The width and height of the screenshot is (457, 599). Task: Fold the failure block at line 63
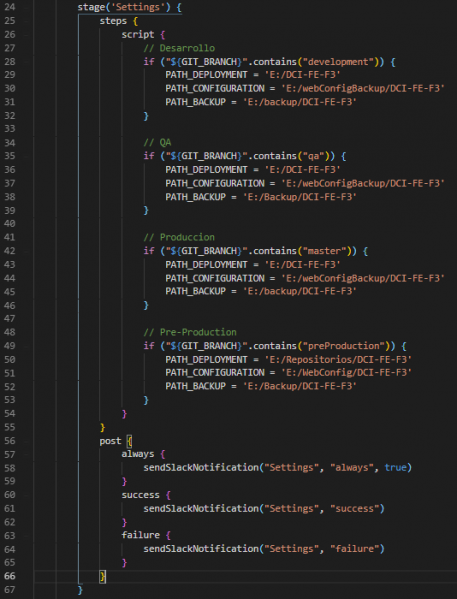coord(26,535)
